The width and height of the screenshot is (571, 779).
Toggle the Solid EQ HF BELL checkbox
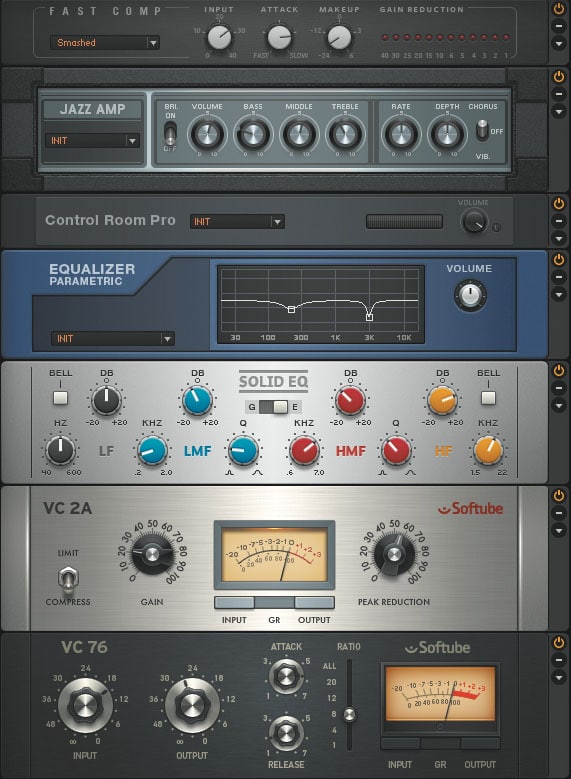tap(488, 397)
